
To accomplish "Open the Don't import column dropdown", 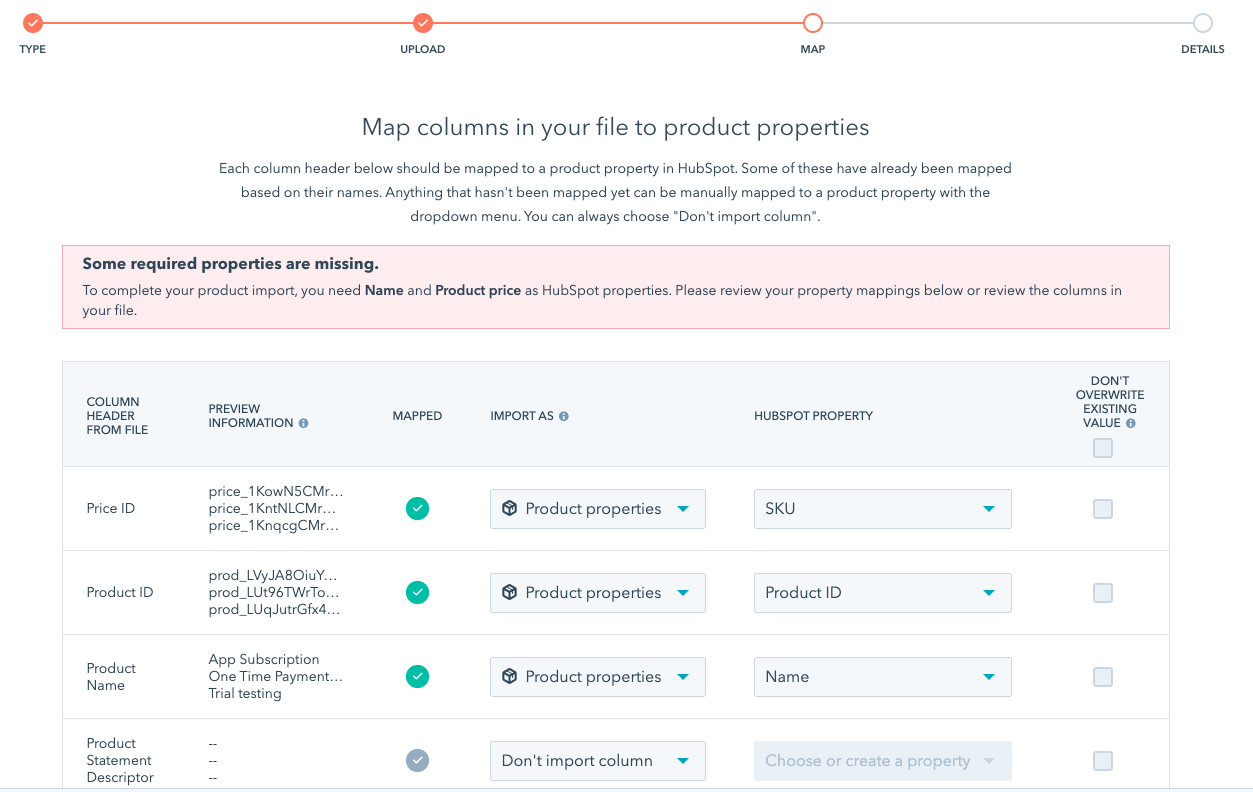I will [597, 761].
